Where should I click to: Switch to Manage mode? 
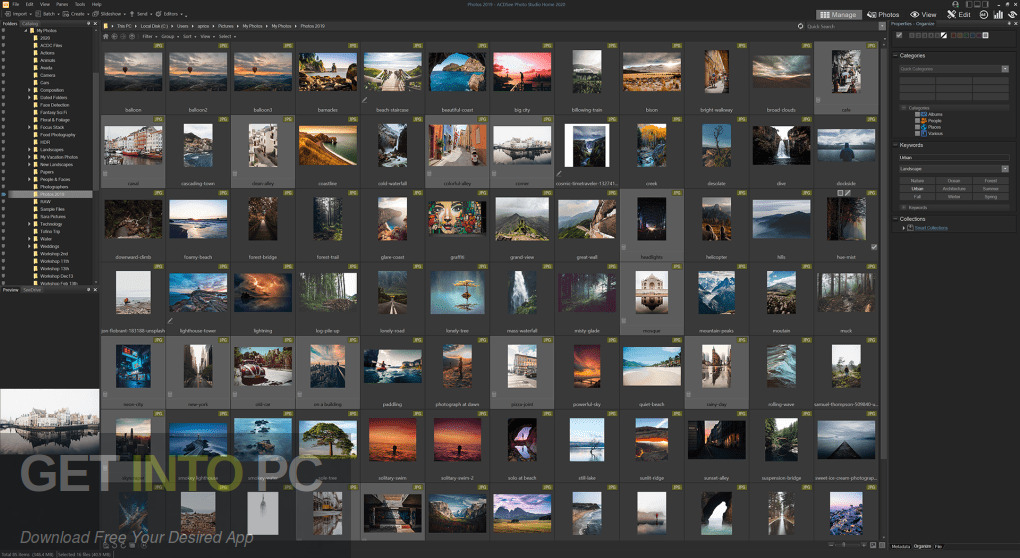[839, 14]
